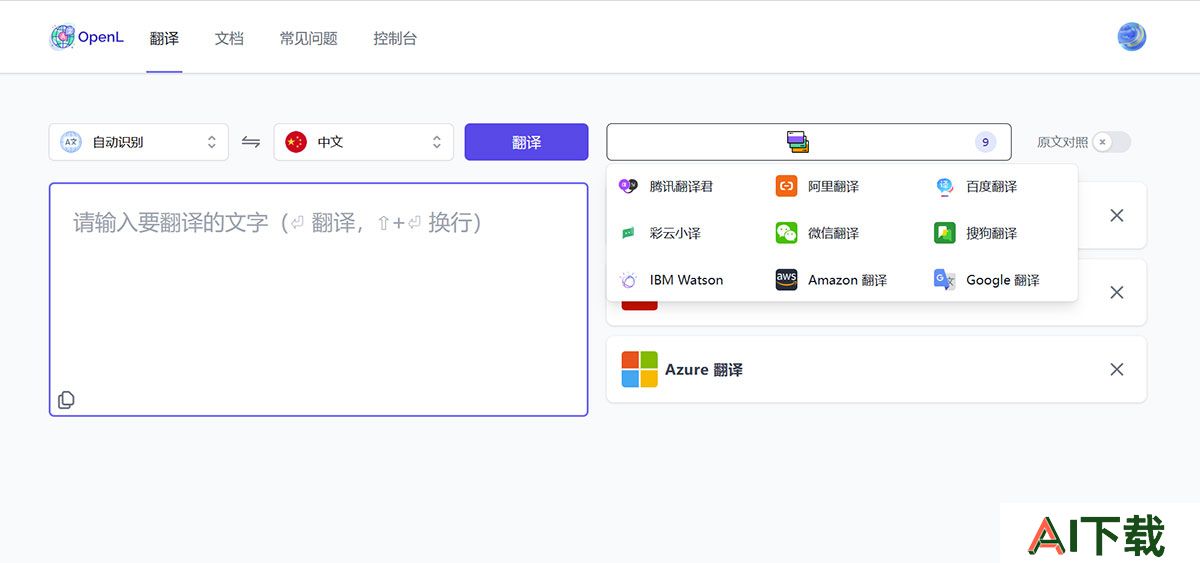
Task: Select 搜狗翻译 engine
Action: click(x=976, y=233)
